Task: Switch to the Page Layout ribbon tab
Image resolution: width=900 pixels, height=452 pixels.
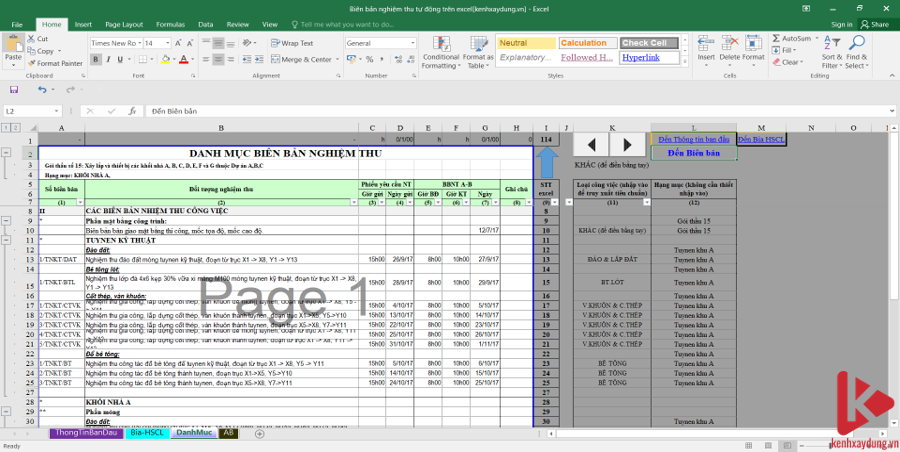Action: [123, 23]
